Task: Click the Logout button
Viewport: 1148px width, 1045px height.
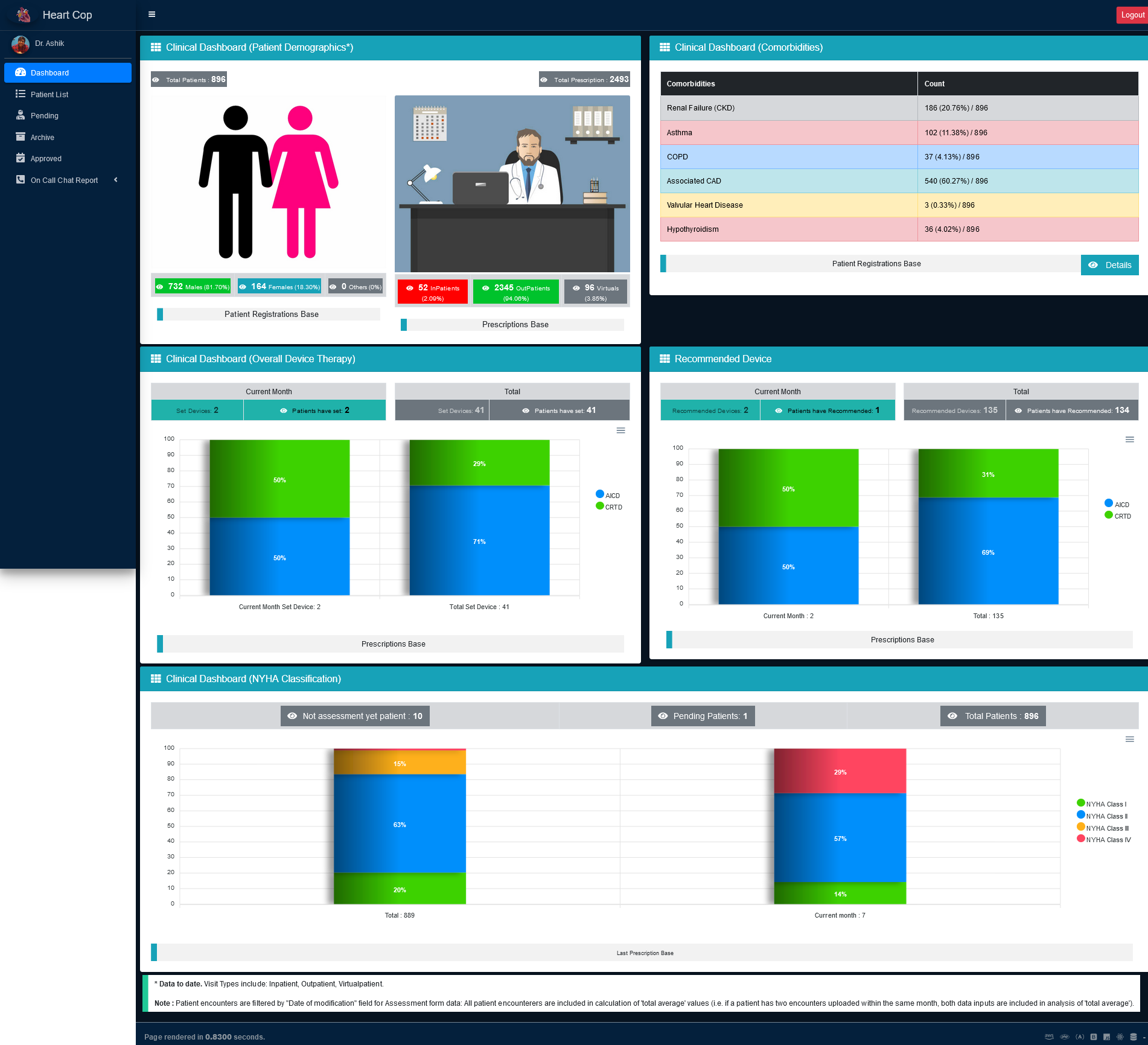Action: (1132, 15)
